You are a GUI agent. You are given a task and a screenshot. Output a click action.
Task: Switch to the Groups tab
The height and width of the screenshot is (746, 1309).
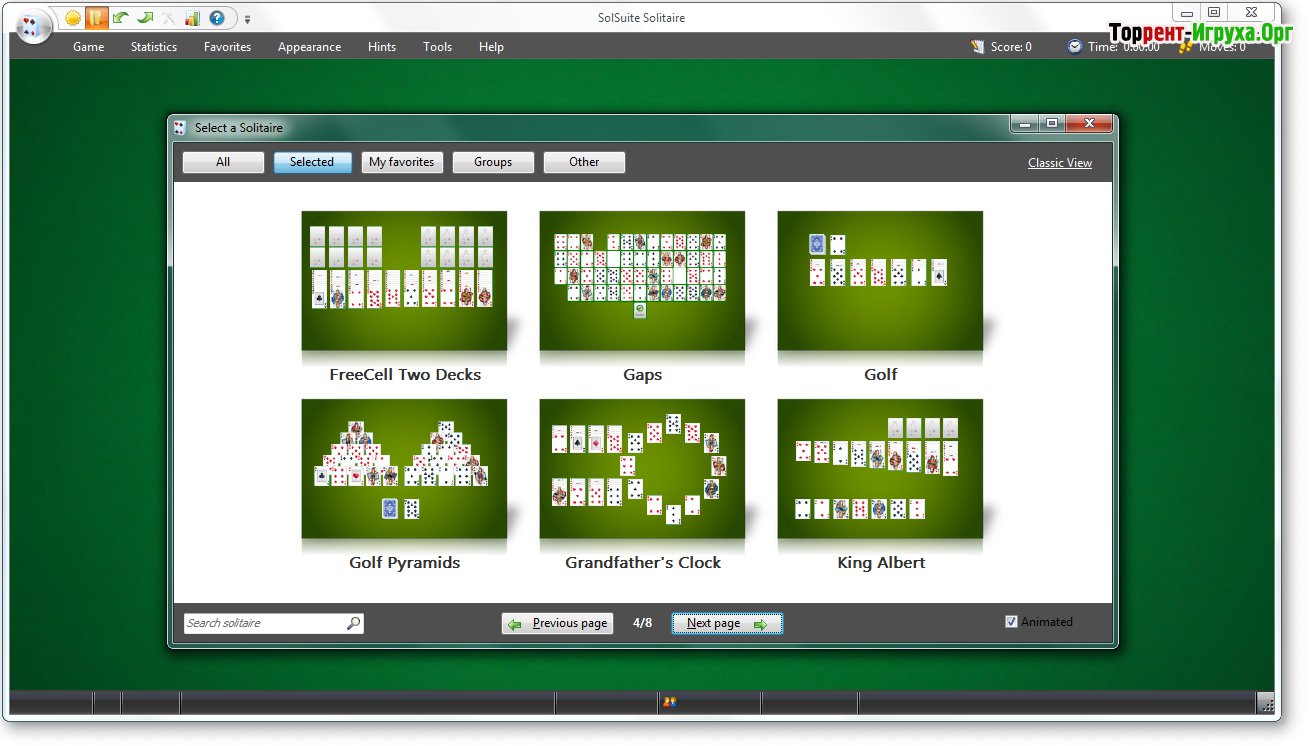coord(493,162)
